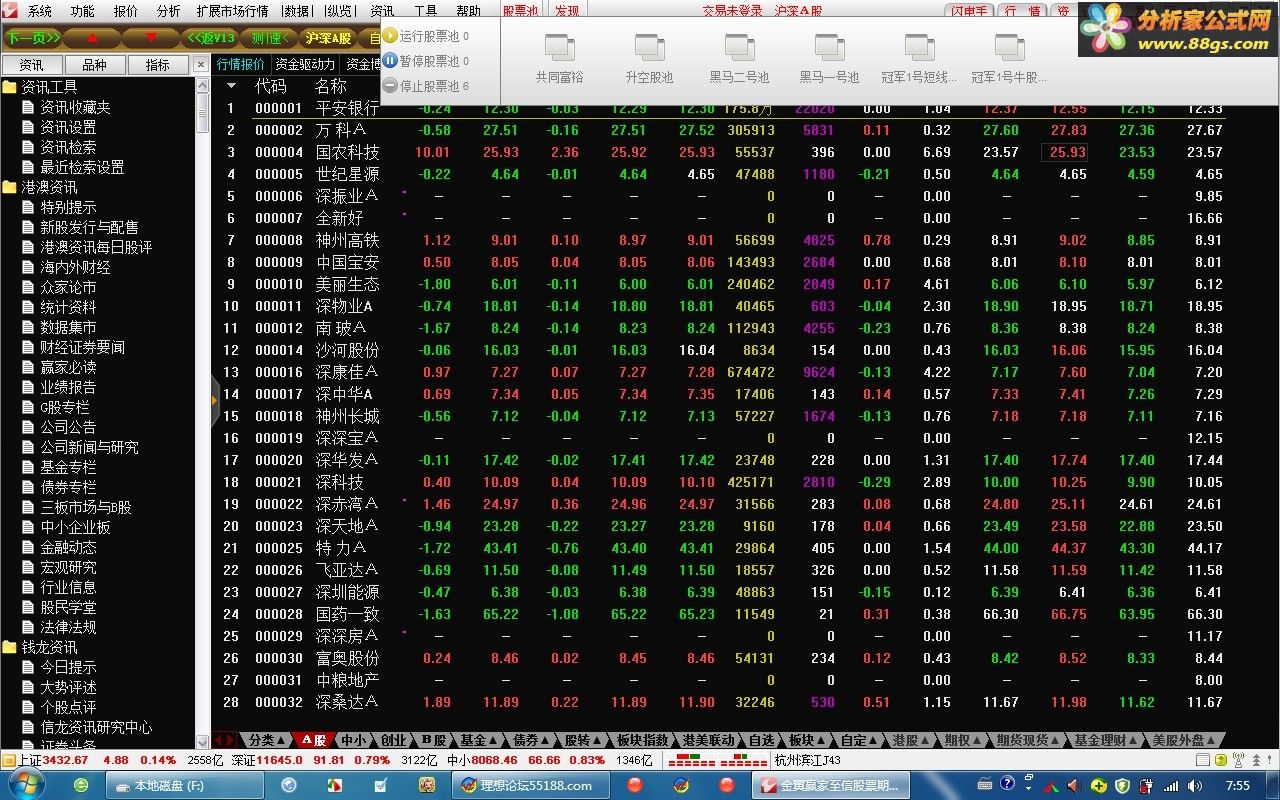Viewport: 1280px width, 800px height.
Task: Open the 资讯工具 folder in the tree
Action: coord(39,87)
